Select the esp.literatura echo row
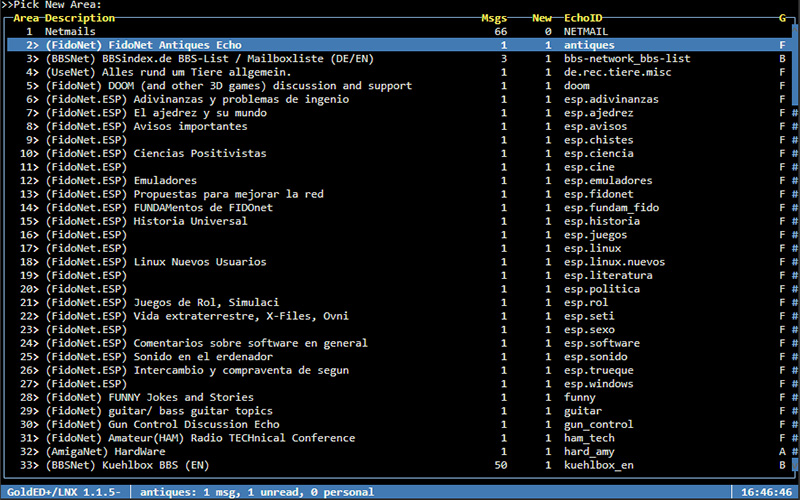The width and height of the screenshot is (800, 500). coord(399,276)
